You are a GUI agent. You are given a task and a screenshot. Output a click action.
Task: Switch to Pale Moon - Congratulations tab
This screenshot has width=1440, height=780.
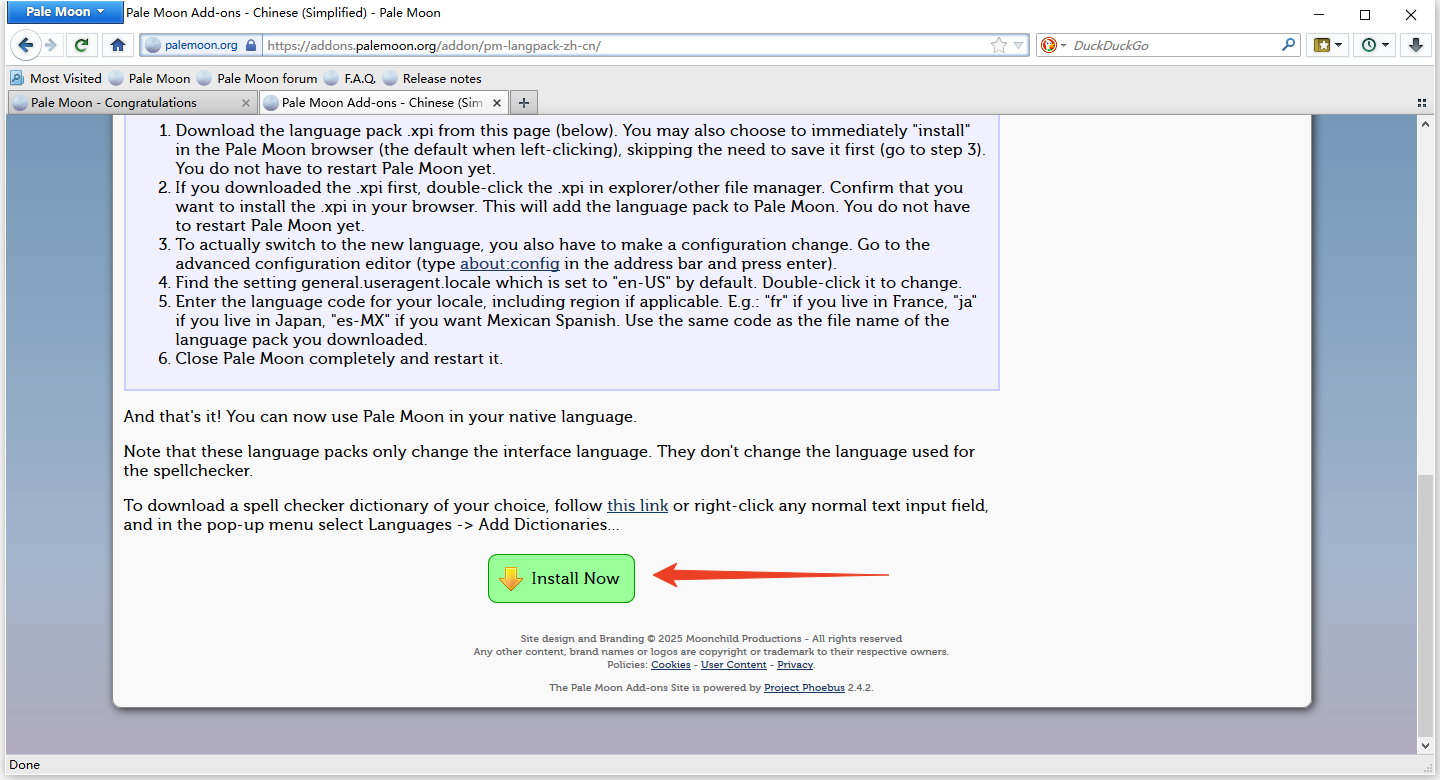click(114, 102)
